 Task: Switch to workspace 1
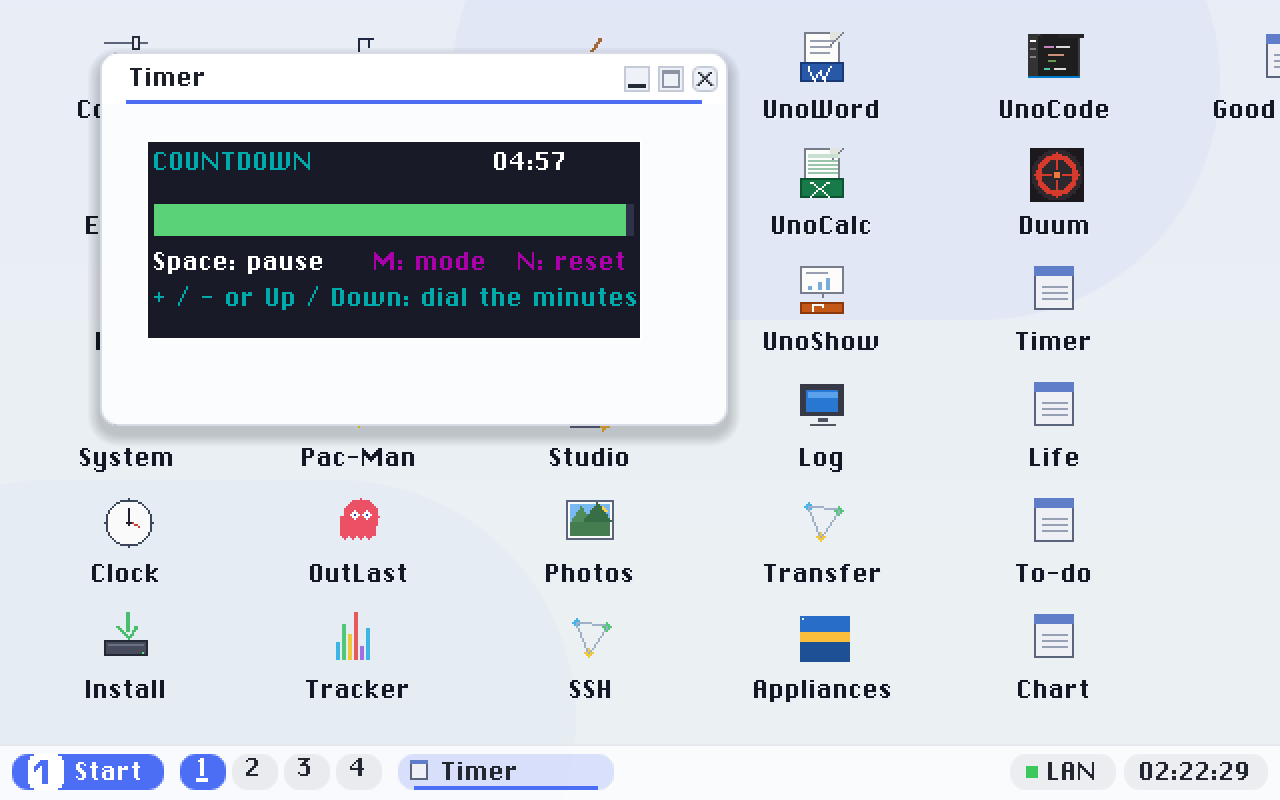coord(203,772)
